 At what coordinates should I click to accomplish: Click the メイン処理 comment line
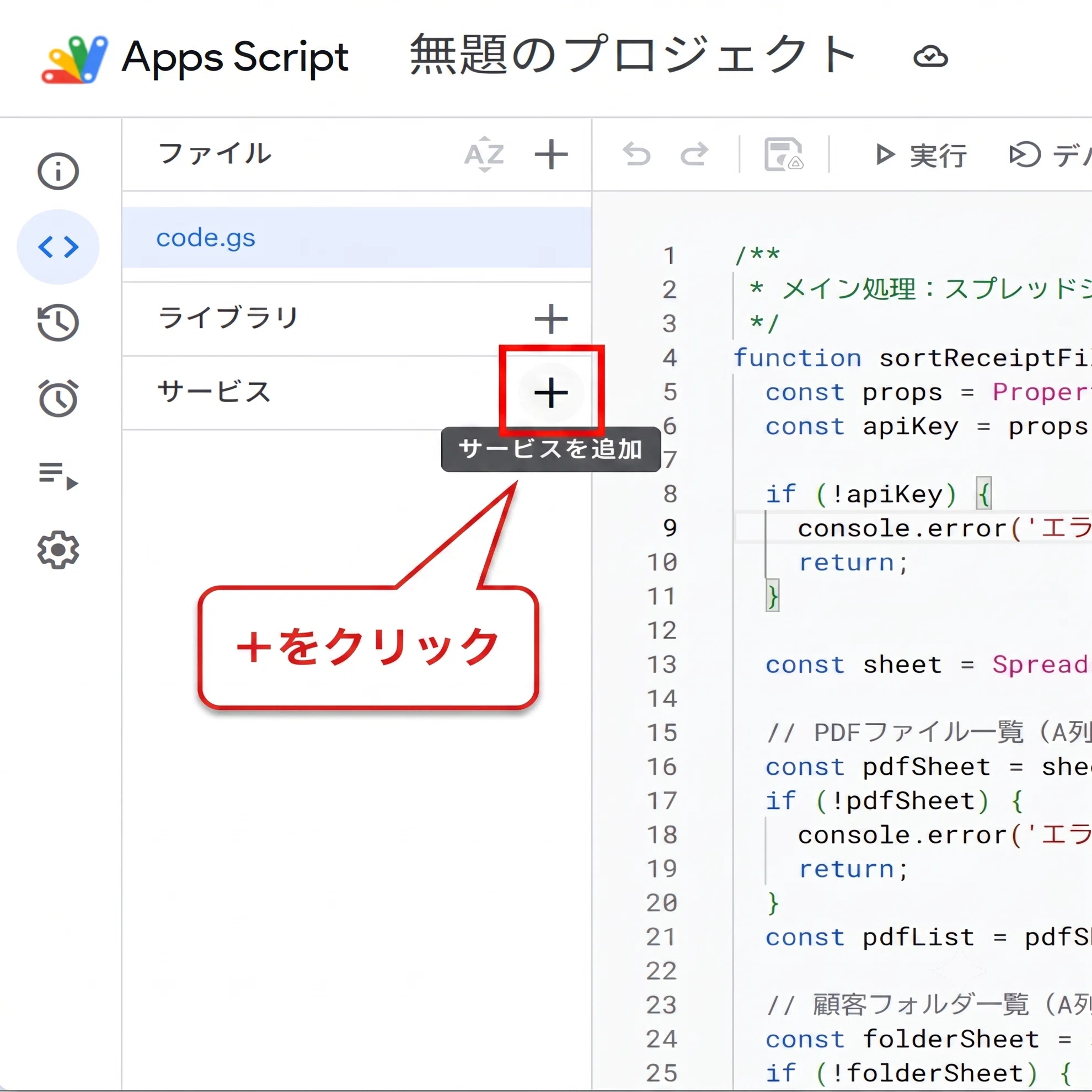point(920,290)
